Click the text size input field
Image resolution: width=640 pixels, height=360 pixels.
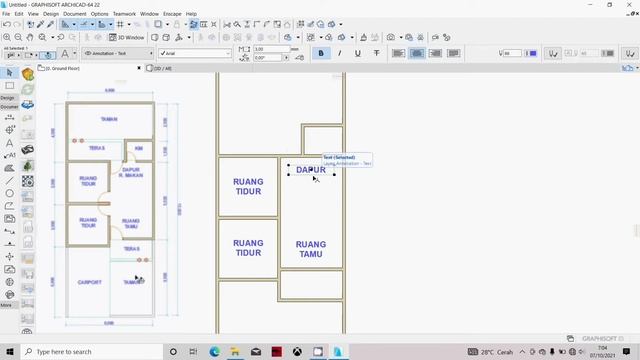pos(271,49)
